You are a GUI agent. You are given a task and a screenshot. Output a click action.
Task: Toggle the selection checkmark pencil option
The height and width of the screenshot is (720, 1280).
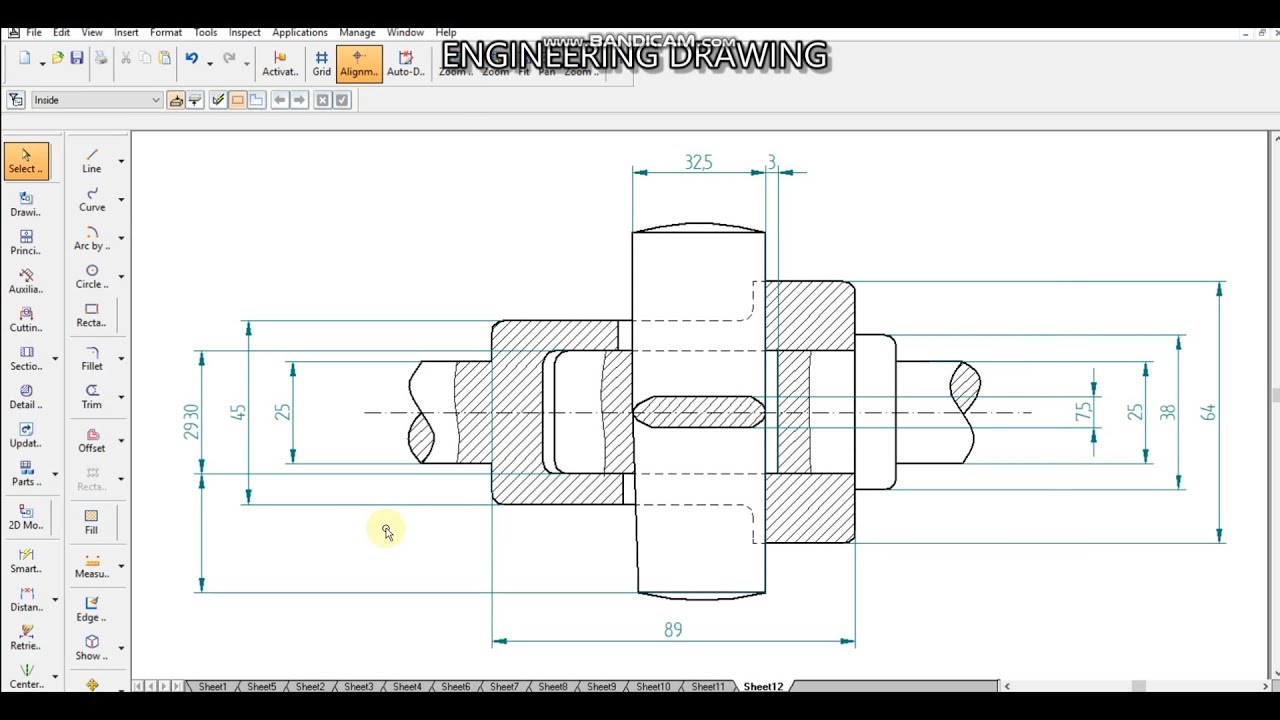click(218, 100)
